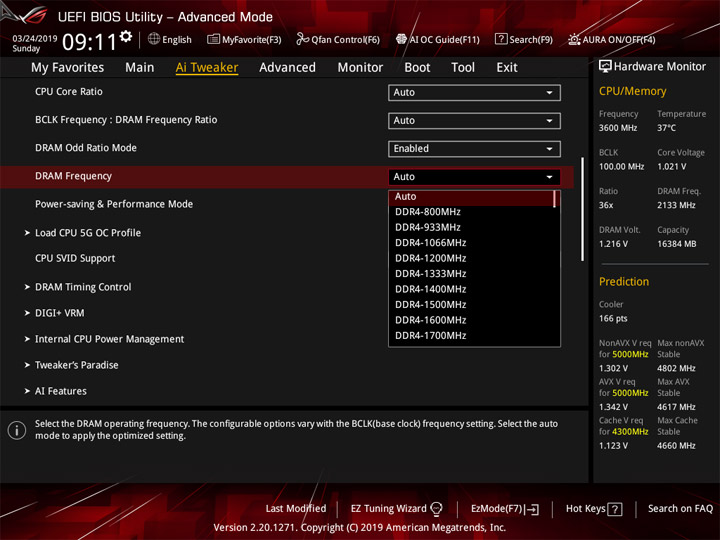This screenshot has height=540, width=720.
Task: Click the English language globe icon
Action: pyautogui.click(x=154, y=39)
